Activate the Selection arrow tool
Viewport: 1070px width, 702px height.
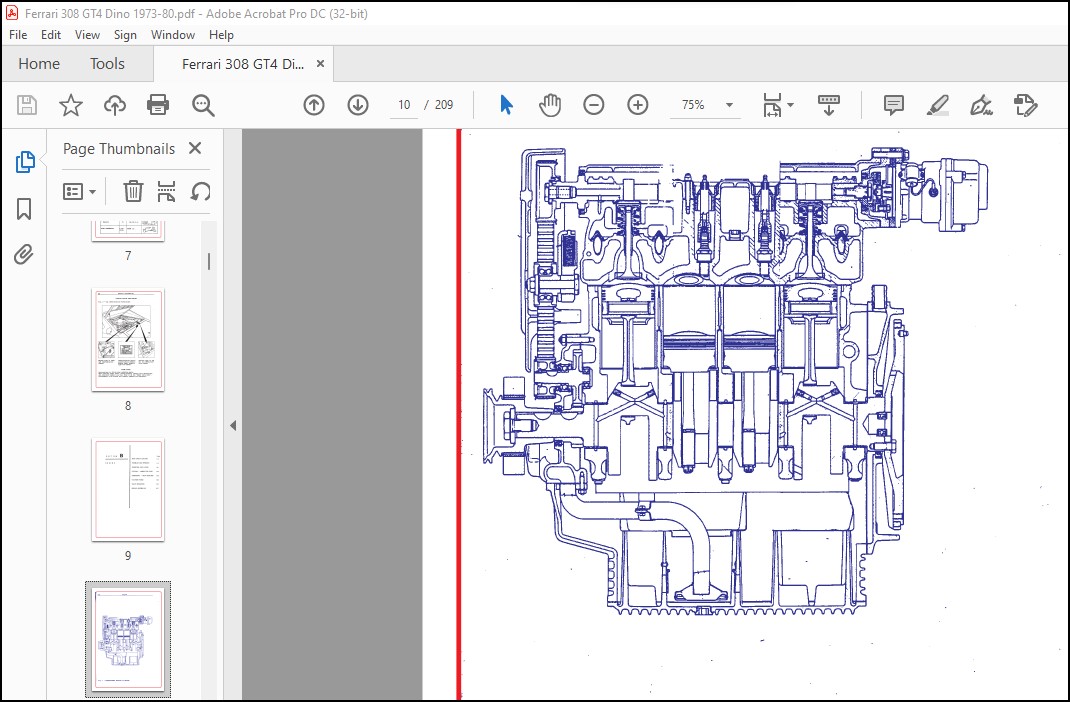506,105
